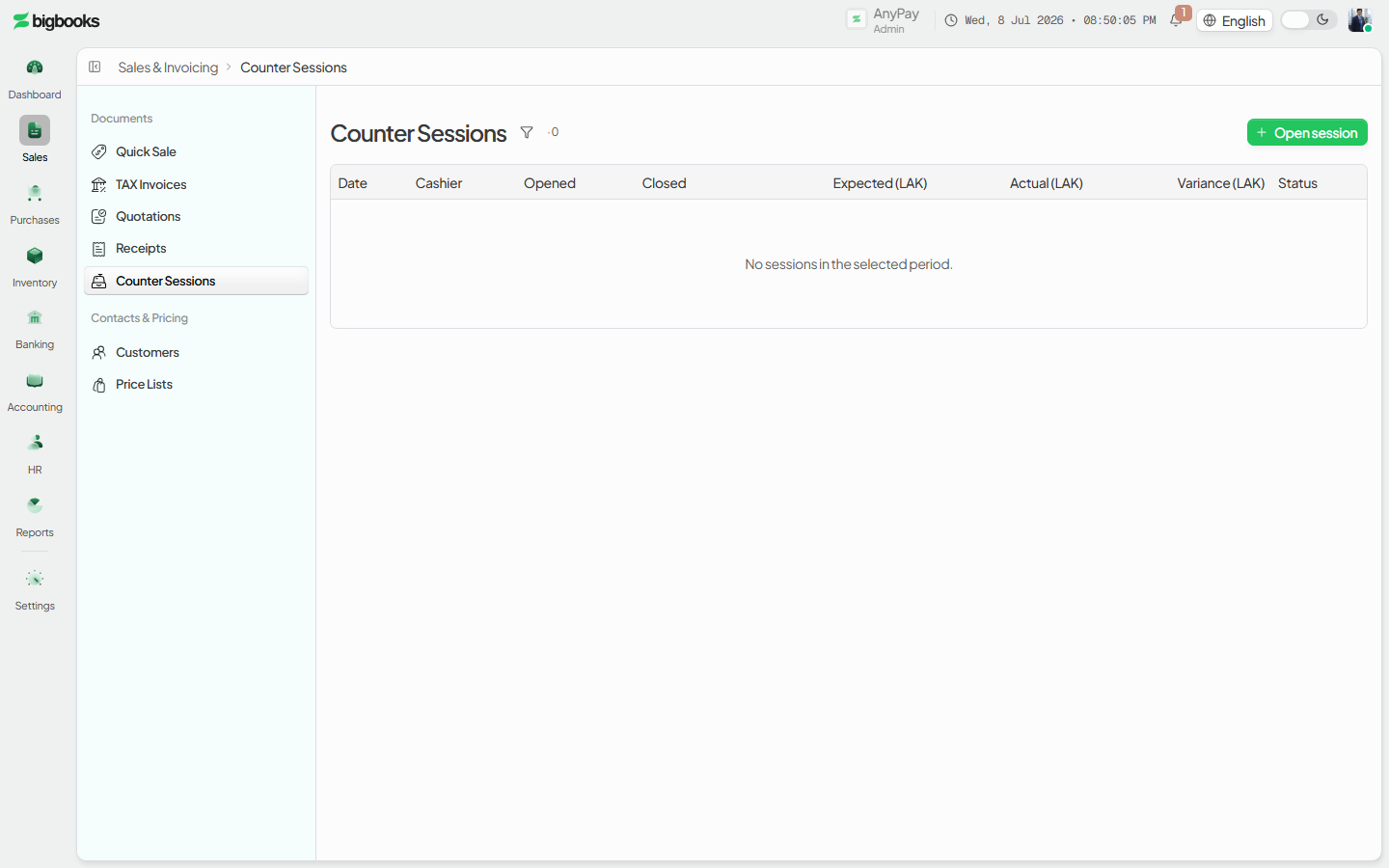
Task: Click the Open session button
Action: (x=1307, y=133)
